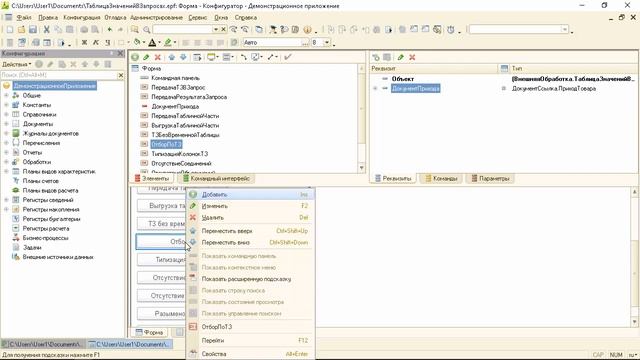Open the Конфигурация menu
This screenshot has width=640, height=360.
[82, 18]
